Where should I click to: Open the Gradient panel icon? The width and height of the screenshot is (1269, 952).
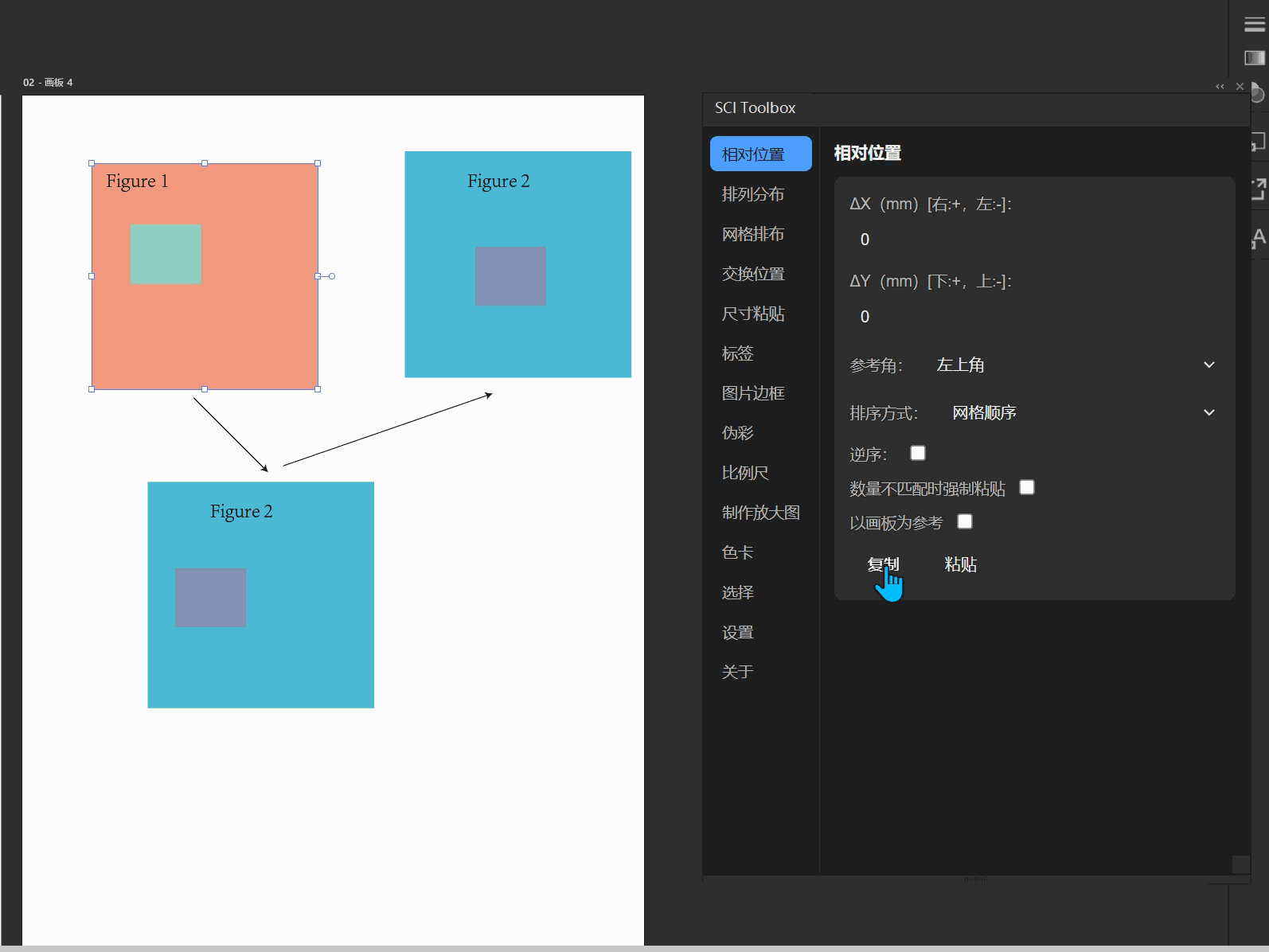click(x=1255, y=57)
